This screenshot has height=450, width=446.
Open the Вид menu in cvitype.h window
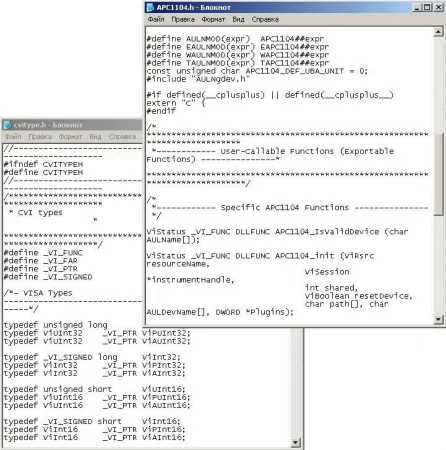[95, 137]
